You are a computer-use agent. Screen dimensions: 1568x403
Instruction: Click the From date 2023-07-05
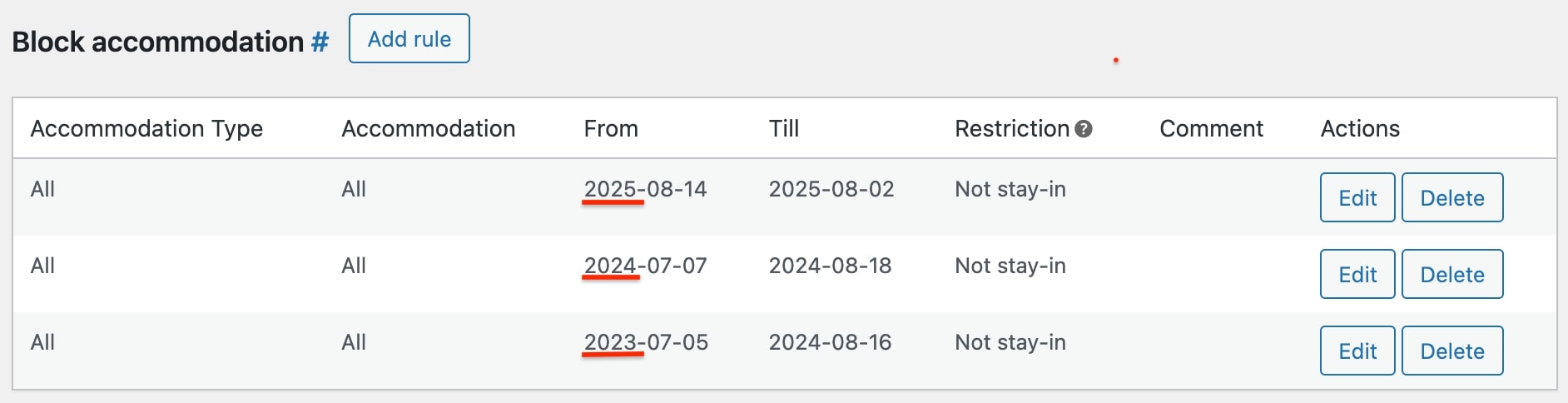pos(646,343)
